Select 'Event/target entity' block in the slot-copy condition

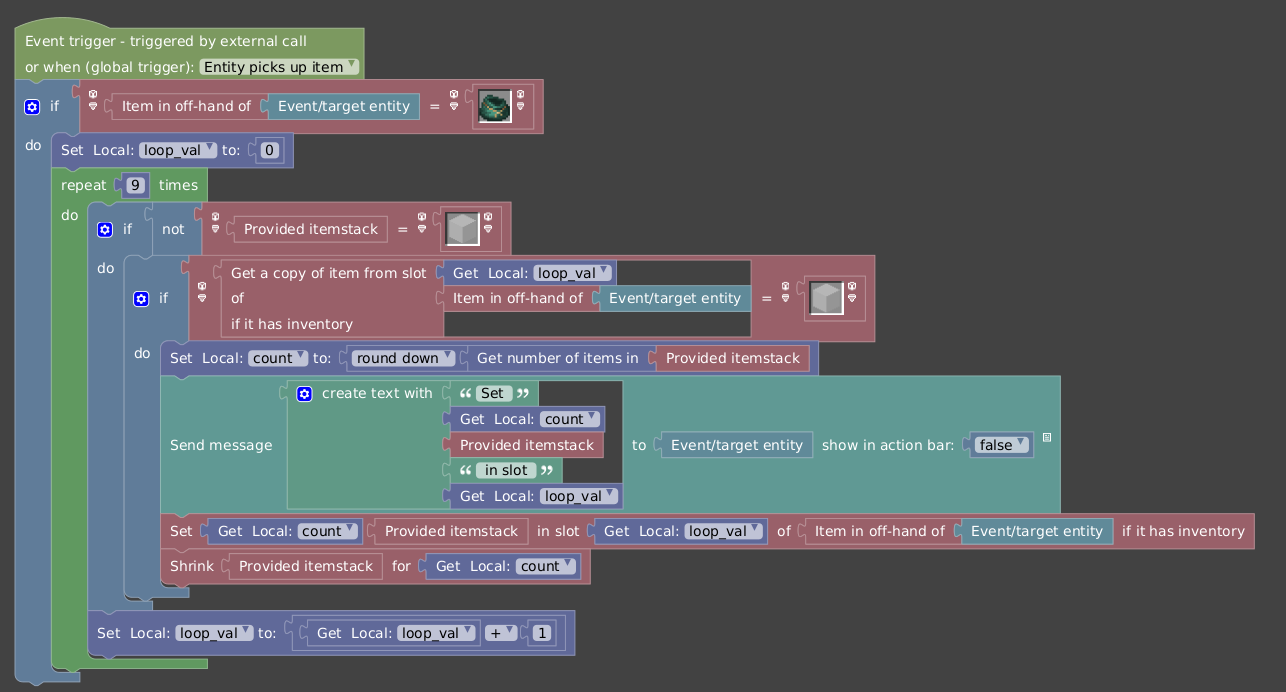click(675, 298)
